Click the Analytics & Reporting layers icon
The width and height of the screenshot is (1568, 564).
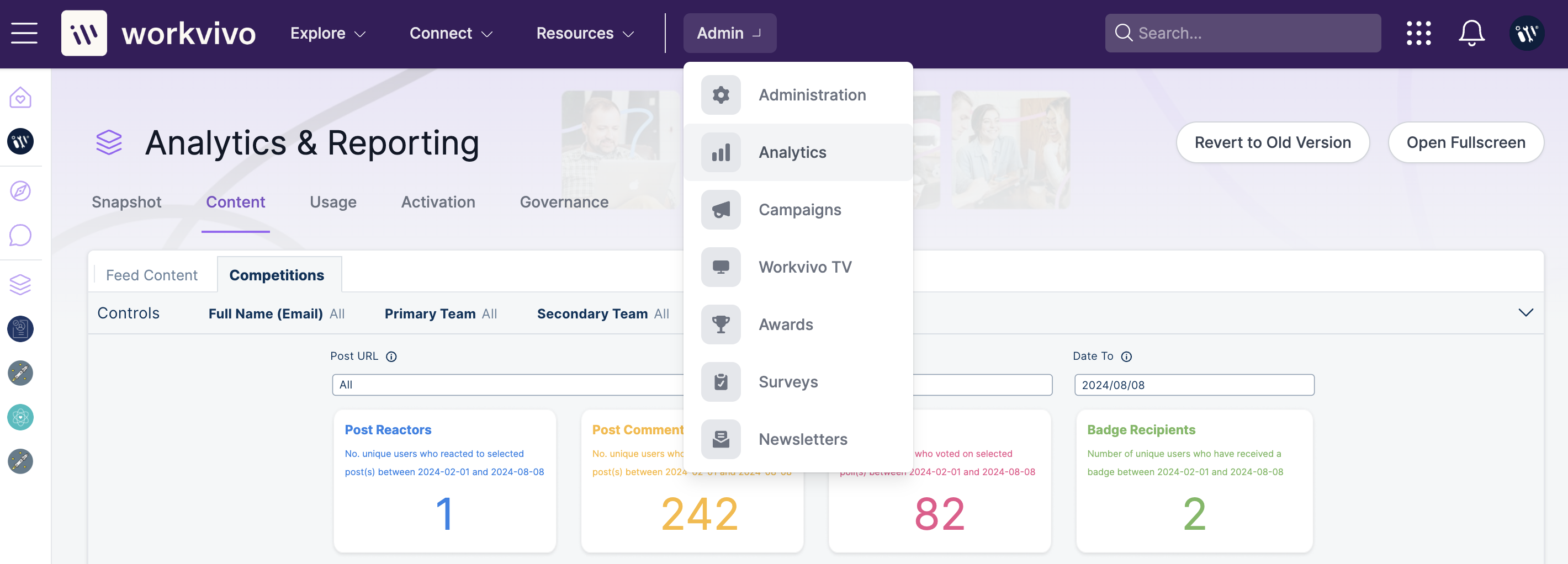coord(109,142)
